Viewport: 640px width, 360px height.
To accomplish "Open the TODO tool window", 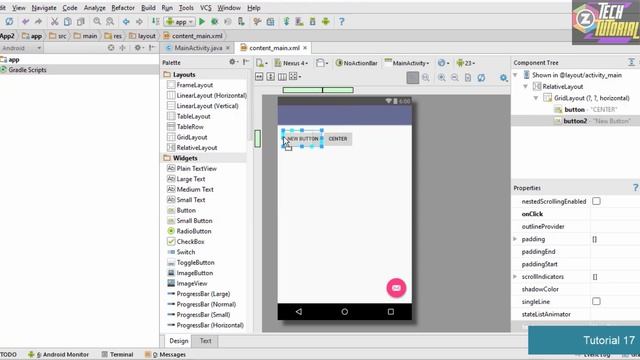I will pos(8,354).
